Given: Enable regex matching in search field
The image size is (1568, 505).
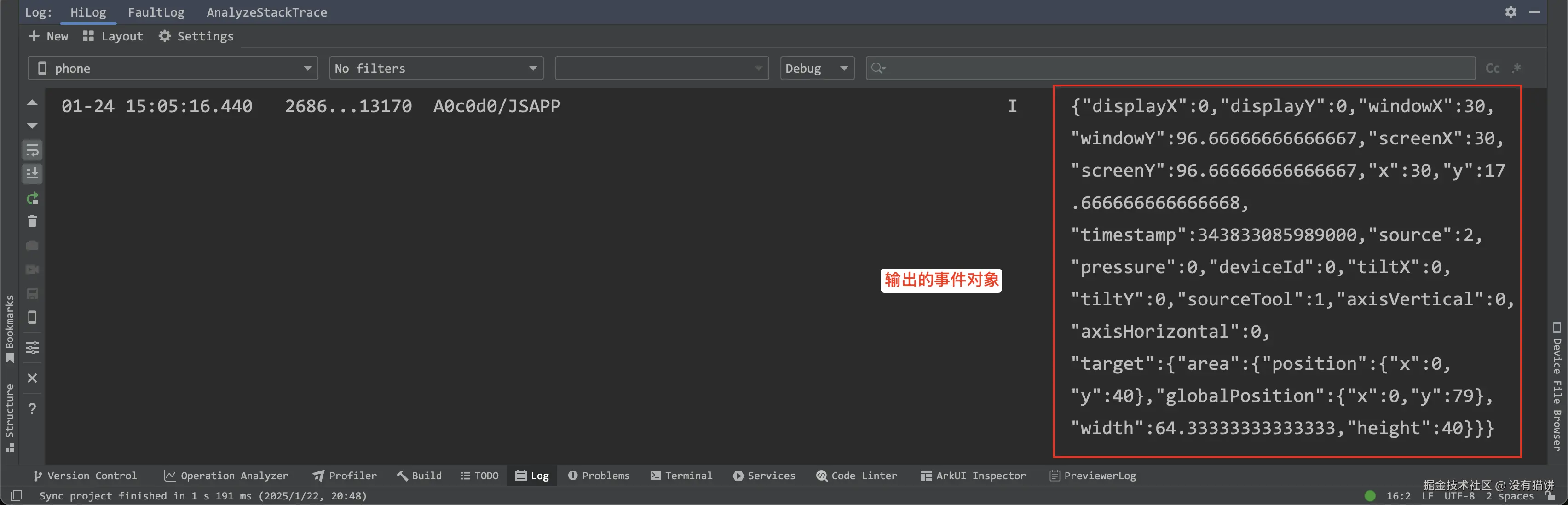Looking at the screenshot, I should point(1516,68).
